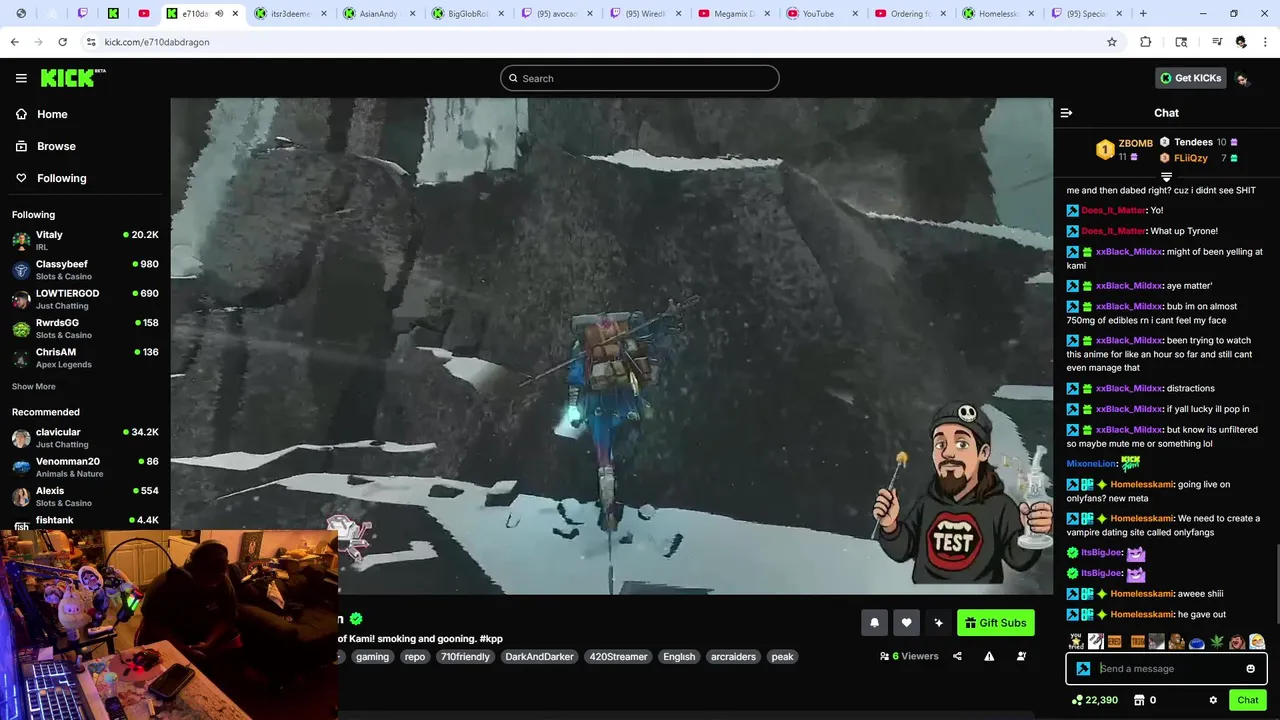Open a new browser tab
1280x720 pixels.
[x=1142, y=14]
